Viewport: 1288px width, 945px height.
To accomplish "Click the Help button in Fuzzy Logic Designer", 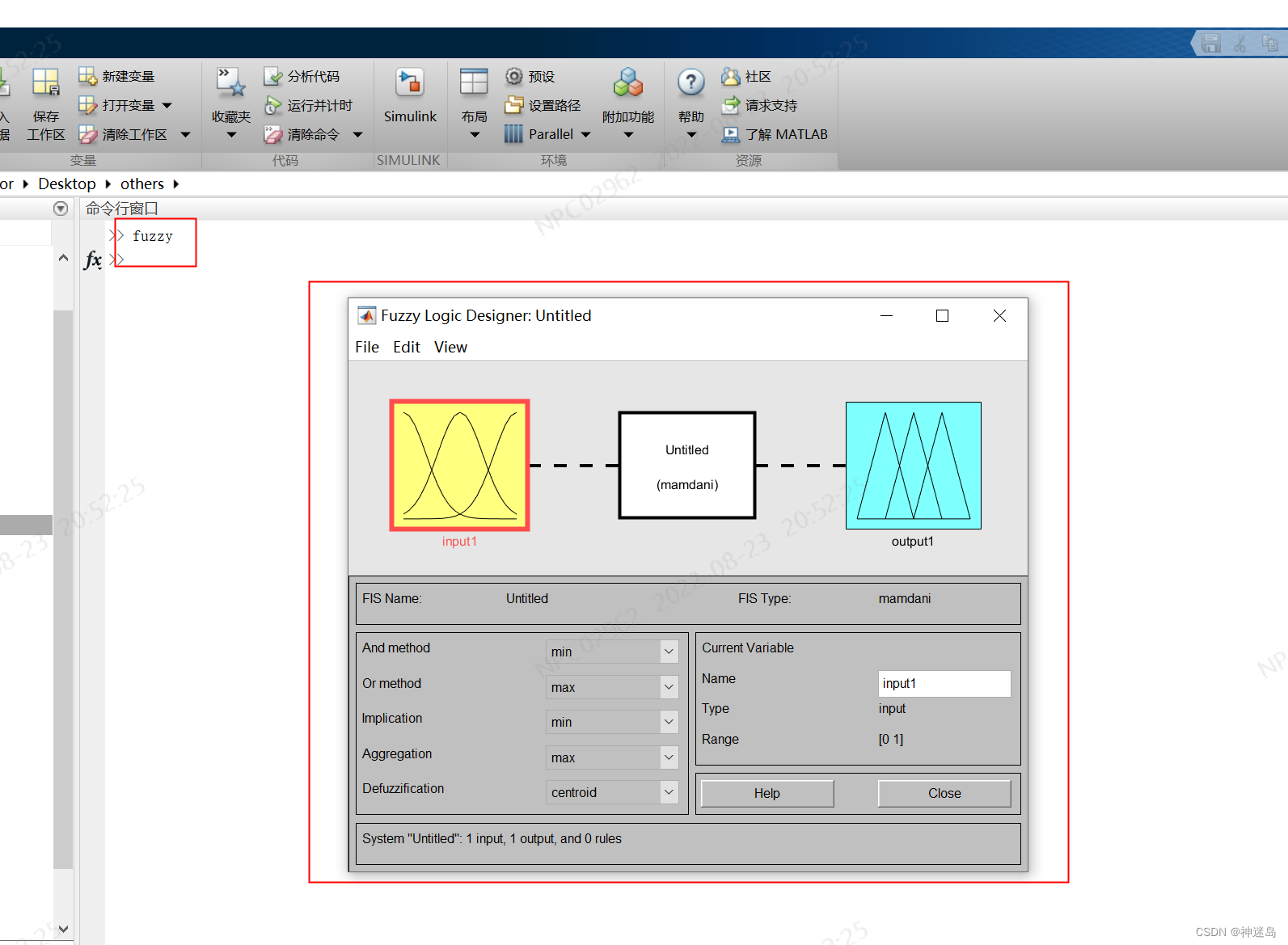I will coord(767,793).
